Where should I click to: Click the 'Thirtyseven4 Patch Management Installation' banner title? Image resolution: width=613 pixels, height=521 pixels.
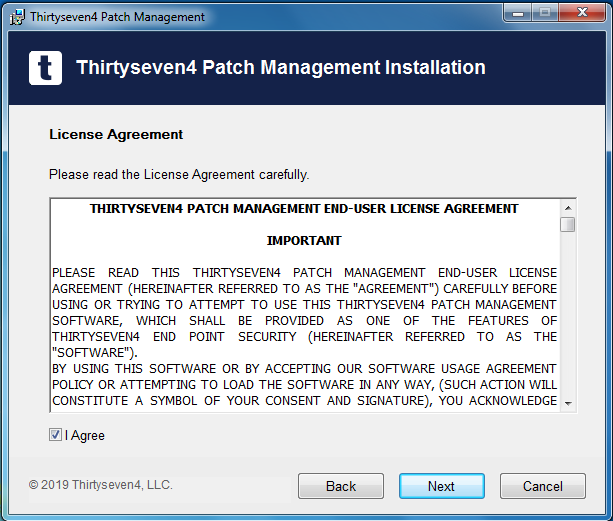click(281, 68)
